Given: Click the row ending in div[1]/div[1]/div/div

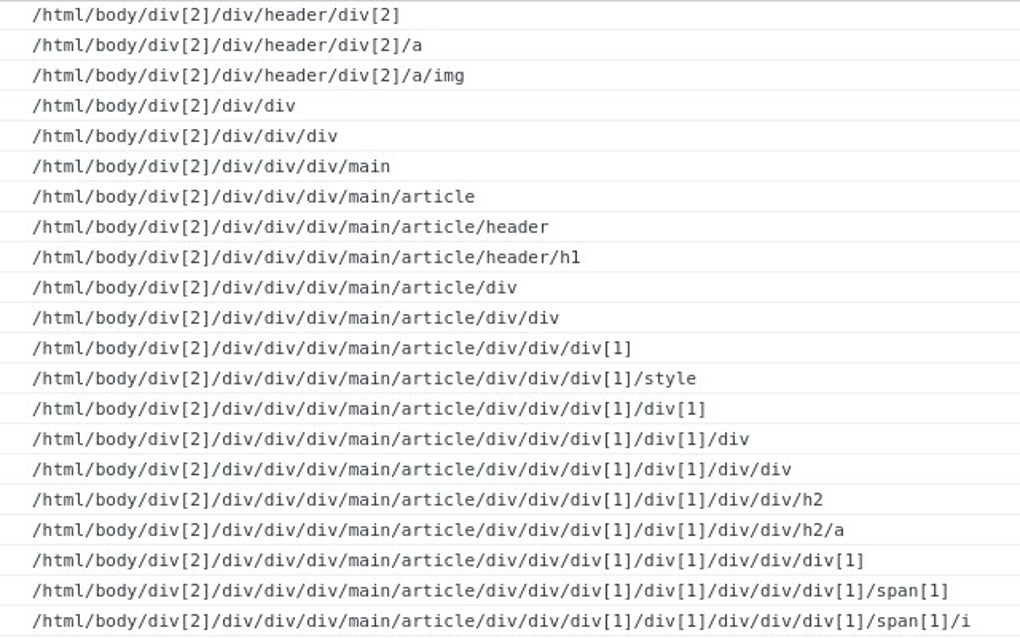Looking at the screenshot, I should (x=510, y=470).
